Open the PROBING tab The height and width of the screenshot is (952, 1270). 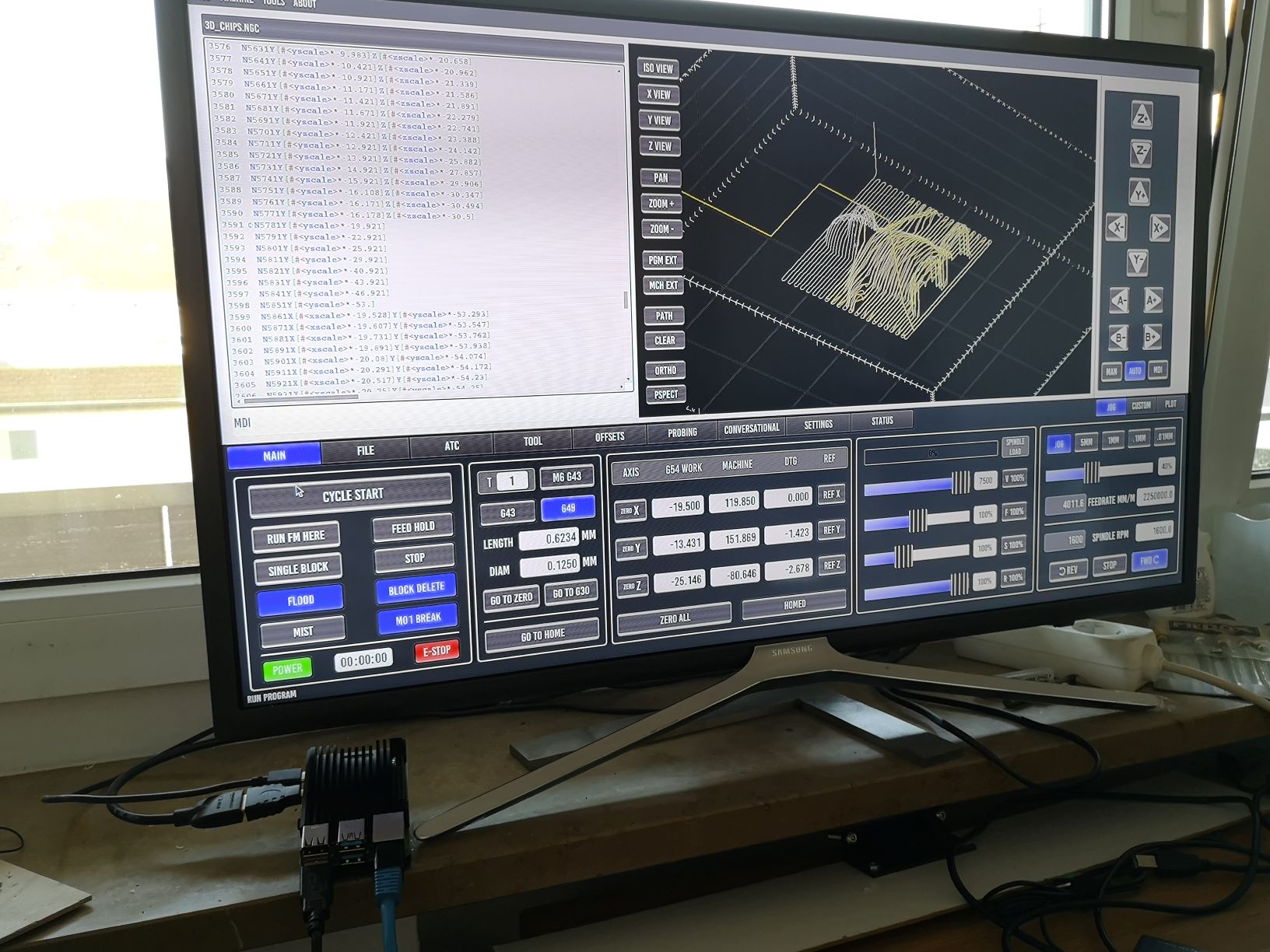pos(682,432)
